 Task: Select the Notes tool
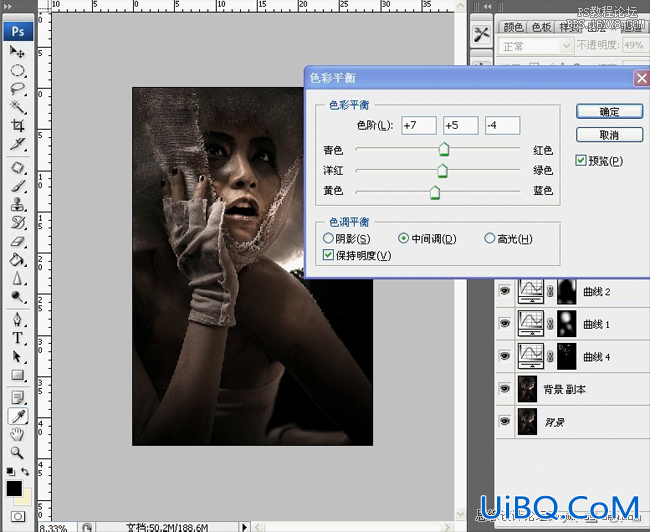click(x=17, y=397)
